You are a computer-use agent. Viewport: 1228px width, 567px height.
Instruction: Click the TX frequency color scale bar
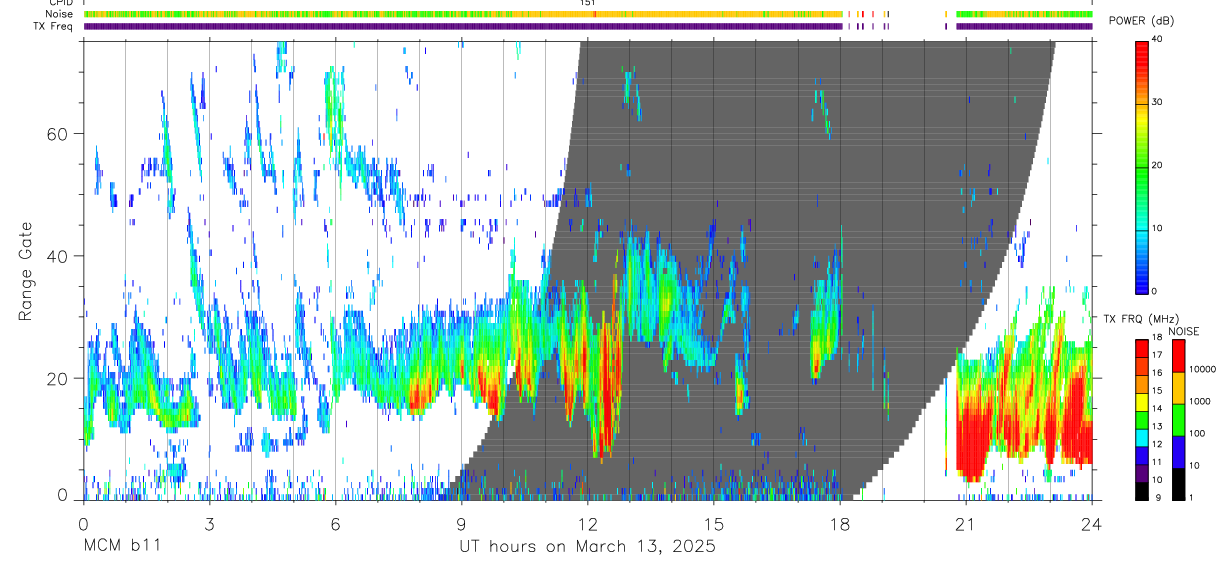tap(1143, 419)
